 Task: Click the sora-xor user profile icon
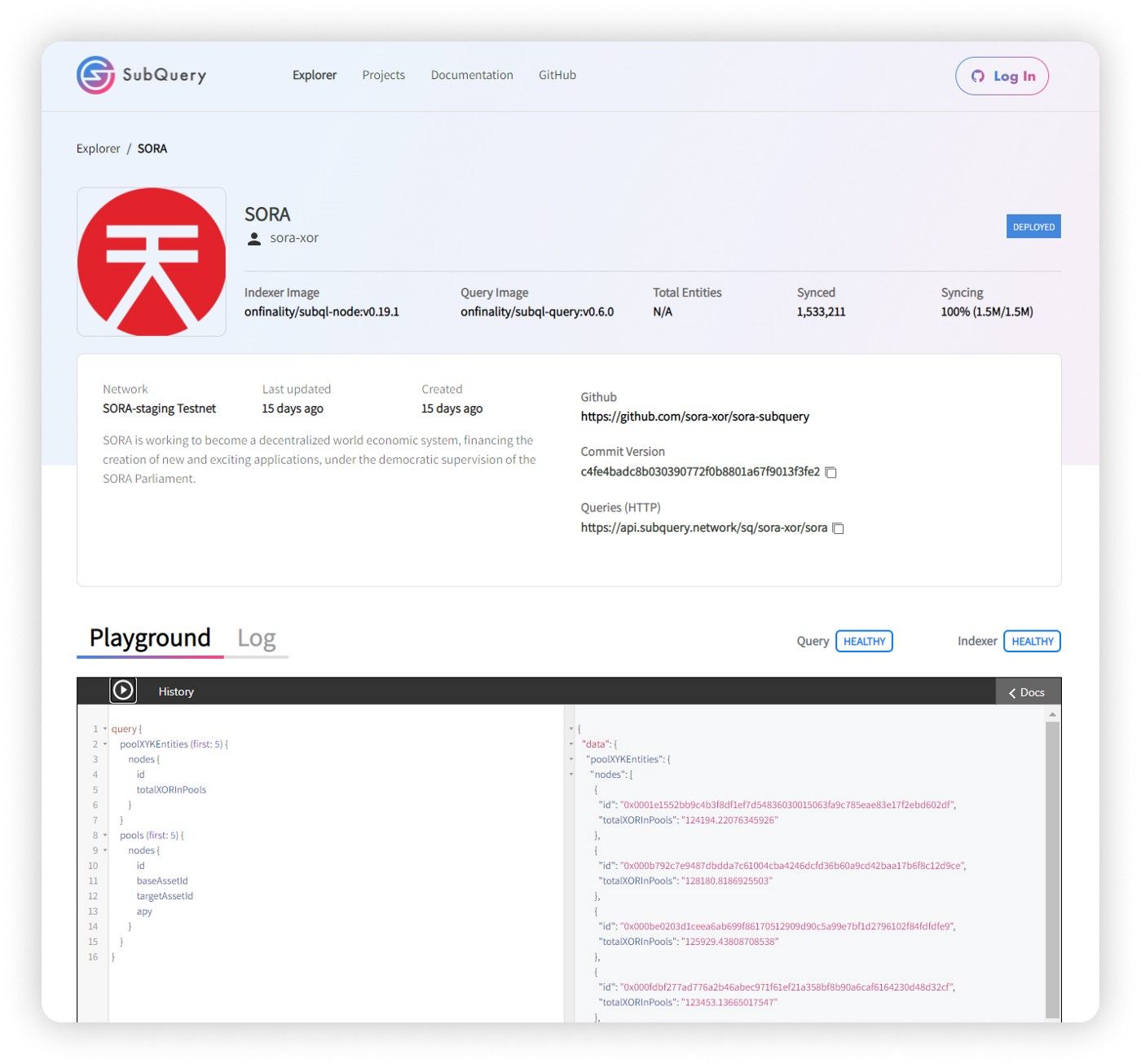254,238
